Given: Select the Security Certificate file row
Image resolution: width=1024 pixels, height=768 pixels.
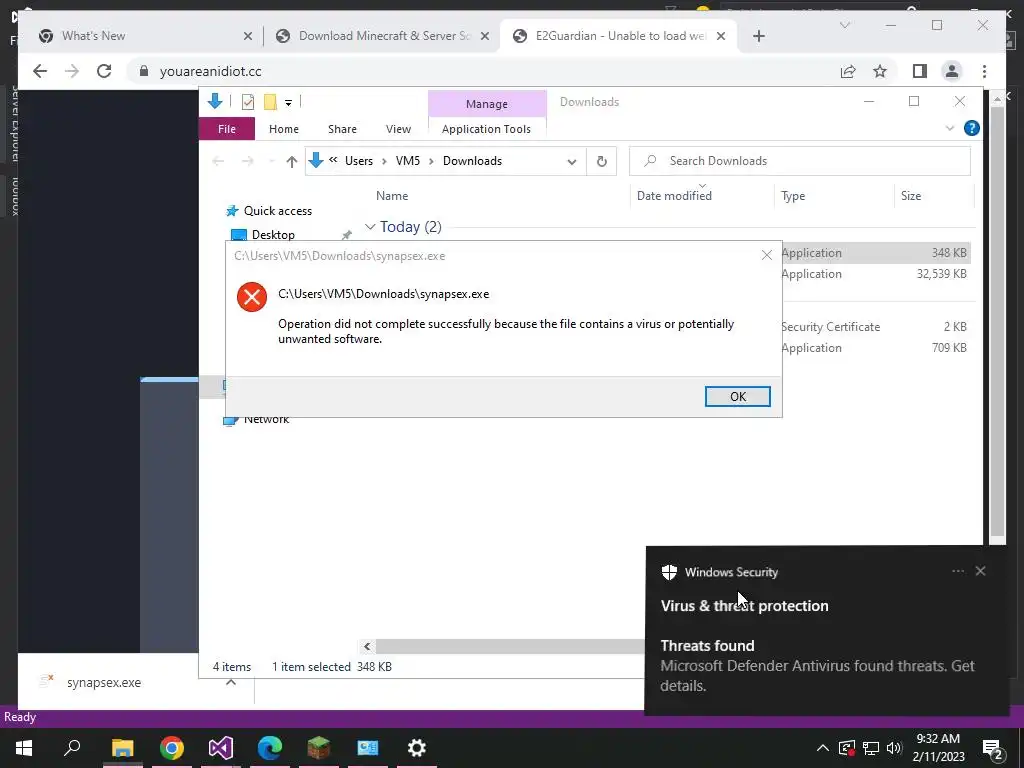Looking at the screenshot, I should (x=875, y=327).
